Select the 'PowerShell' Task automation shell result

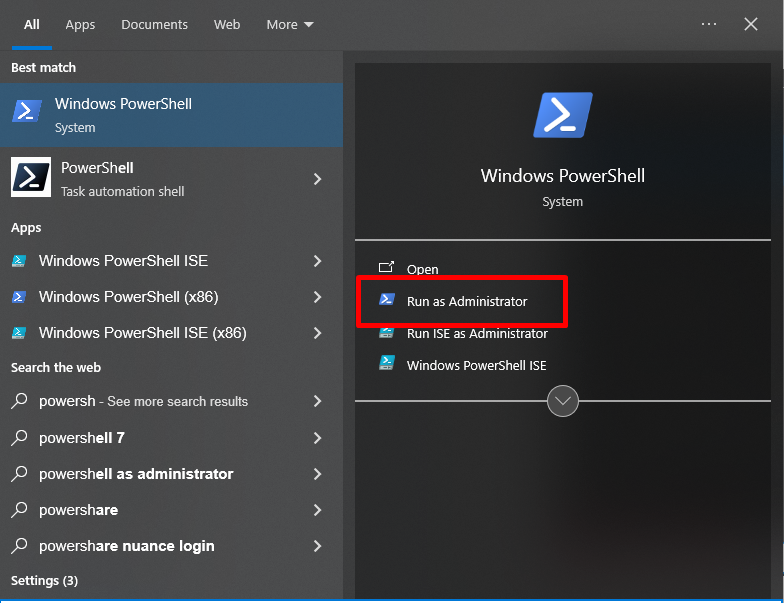point(172,179)
